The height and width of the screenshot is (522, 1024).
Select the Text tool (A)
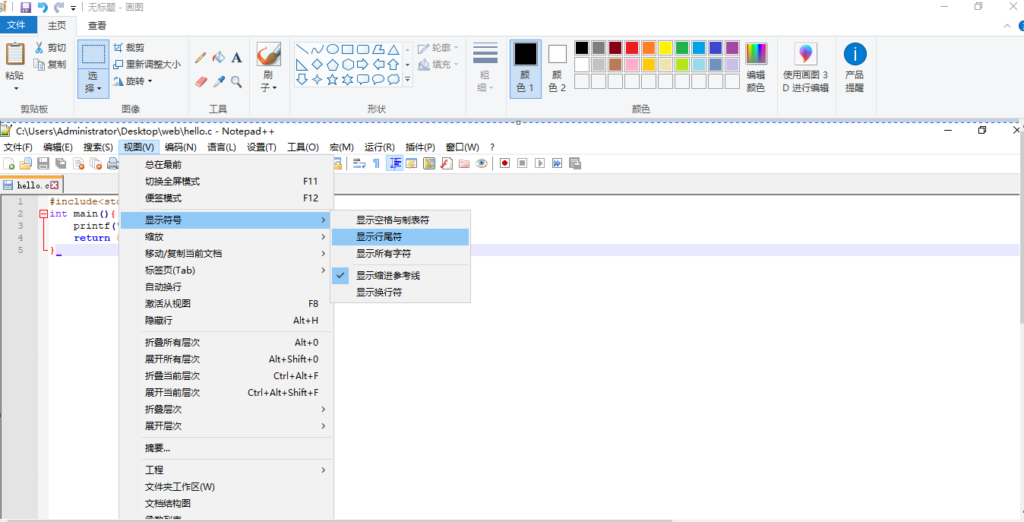tap(237, 58)
